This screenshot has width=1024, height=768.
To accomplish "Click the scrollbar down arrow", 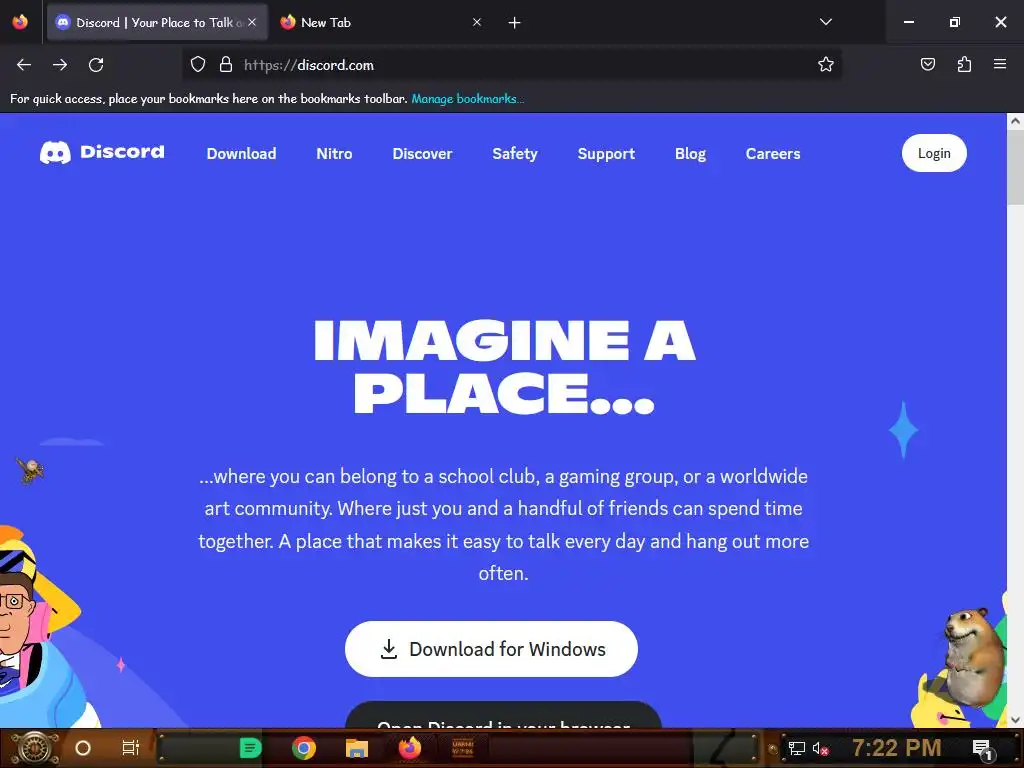I will [x=1015, y=720].
